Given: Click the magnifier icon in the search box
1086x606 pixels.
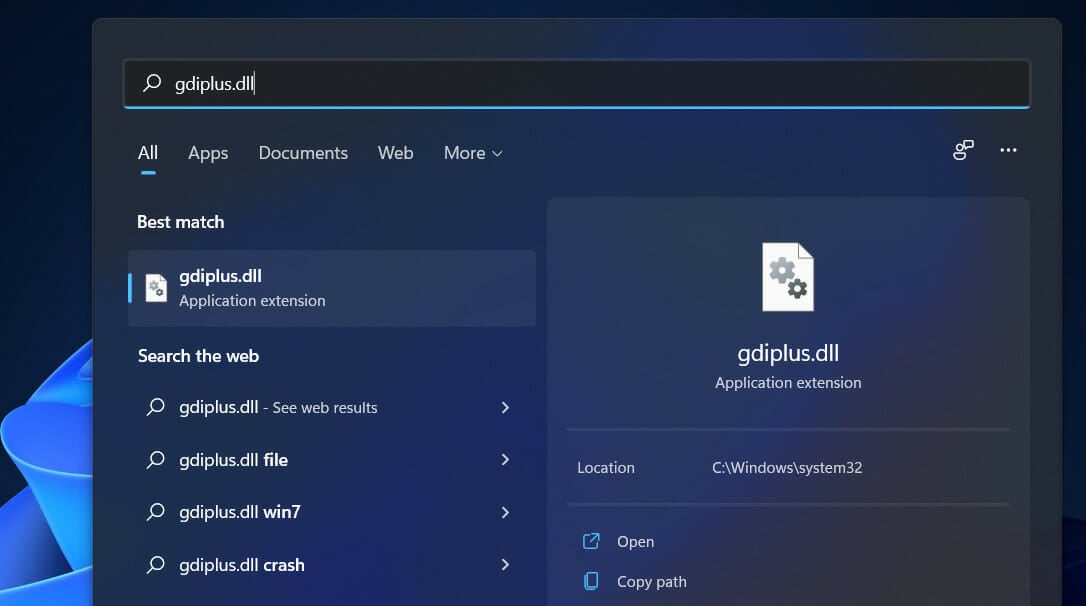Looking at the screenshot, I should click(152, 83).
